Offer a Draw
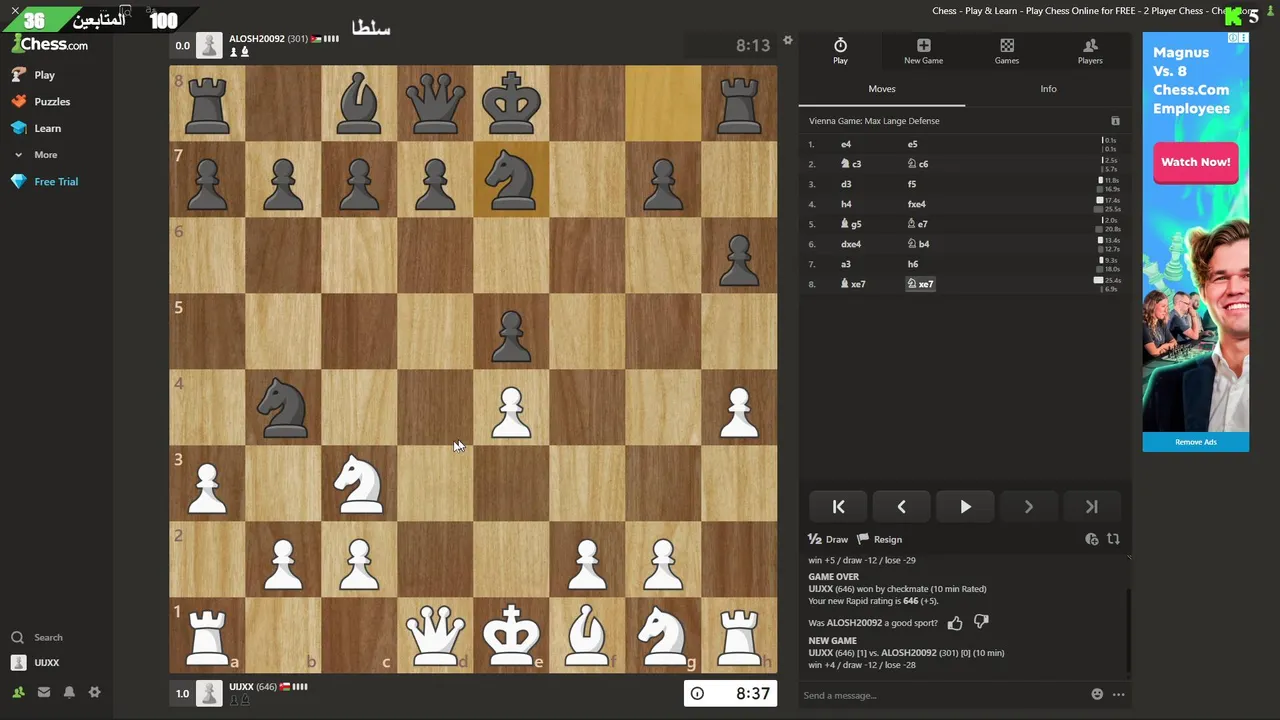 [x=828, y=539]
